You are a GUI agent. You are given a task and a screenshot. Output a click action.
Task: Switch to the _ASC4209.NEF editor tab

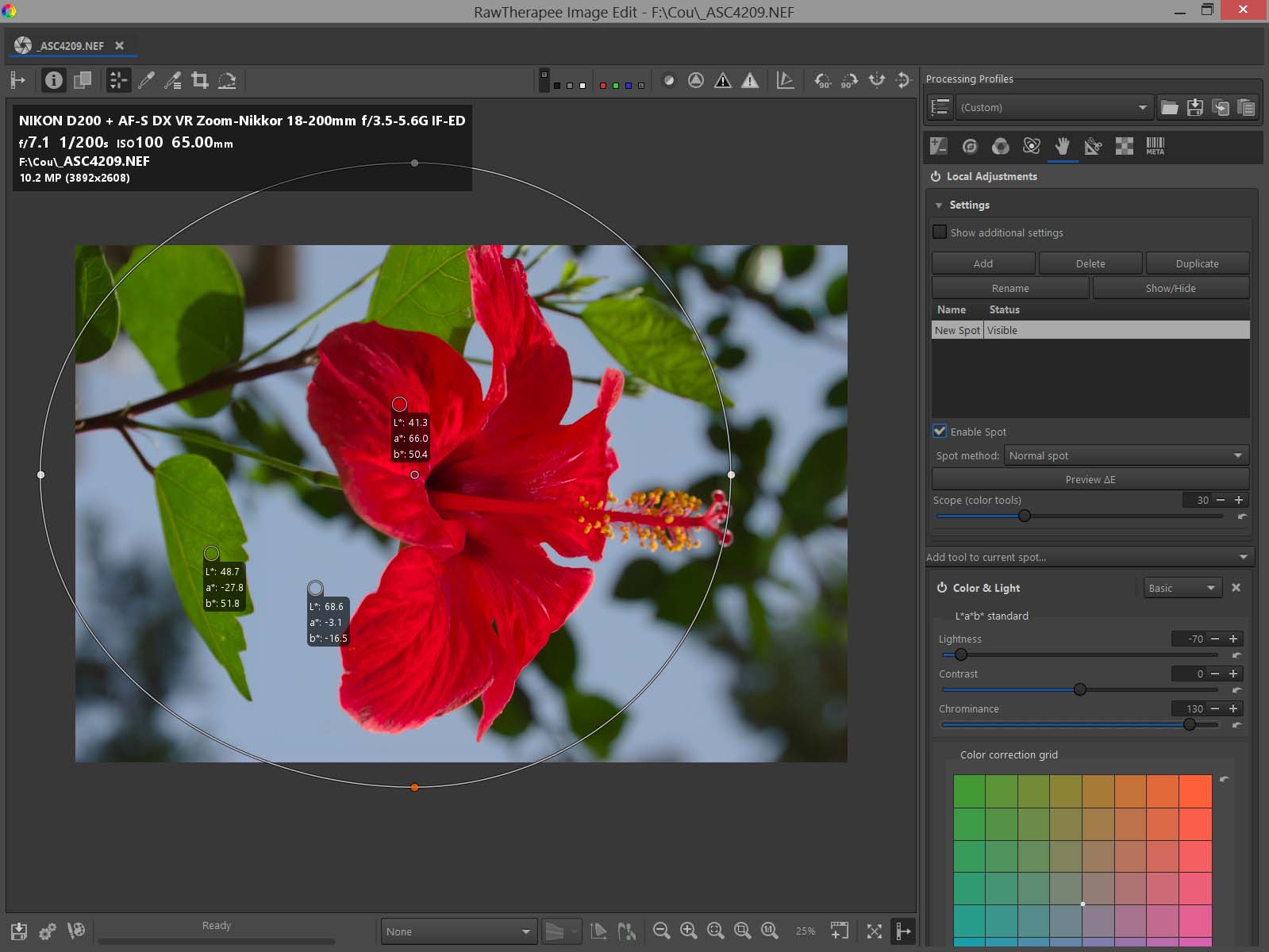point(71,46)
